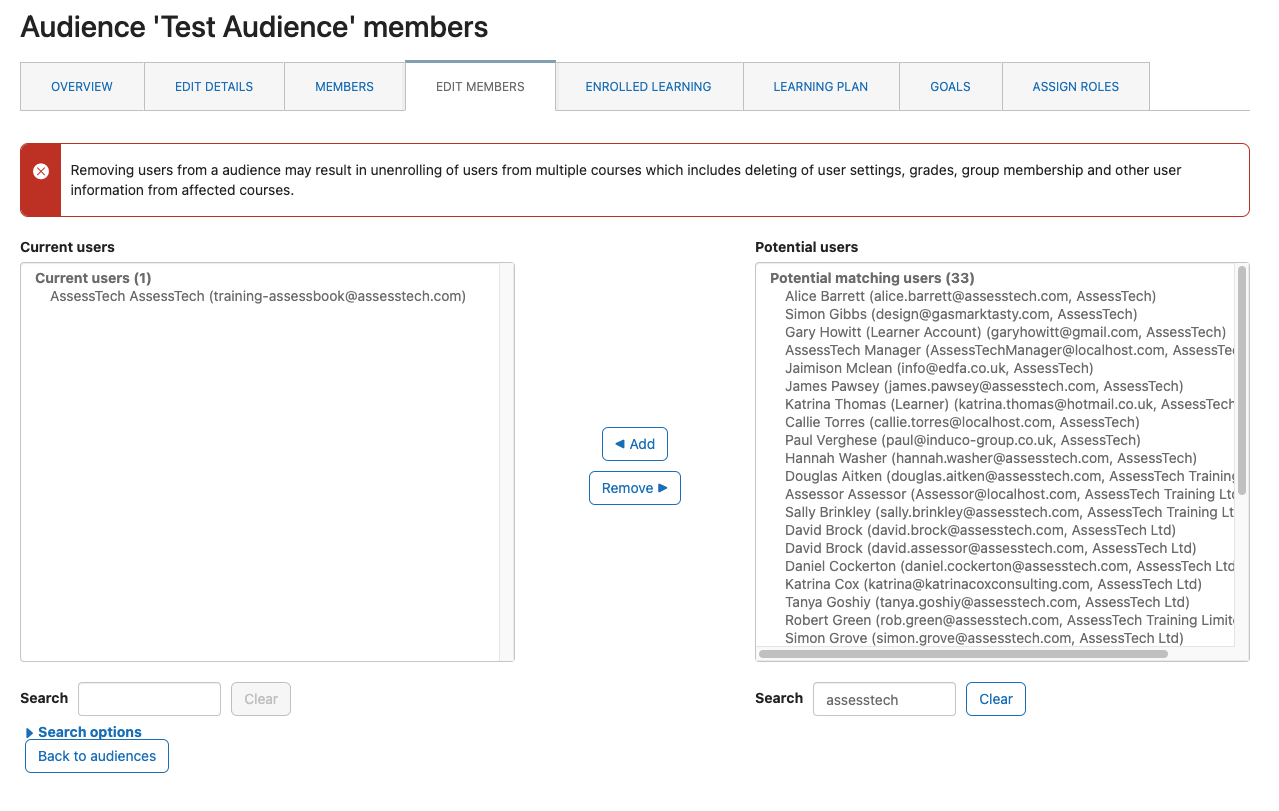The image size is (1279, 811).
Task: Switch to the Learning Plan tab
Action: (x=820, y=87)
